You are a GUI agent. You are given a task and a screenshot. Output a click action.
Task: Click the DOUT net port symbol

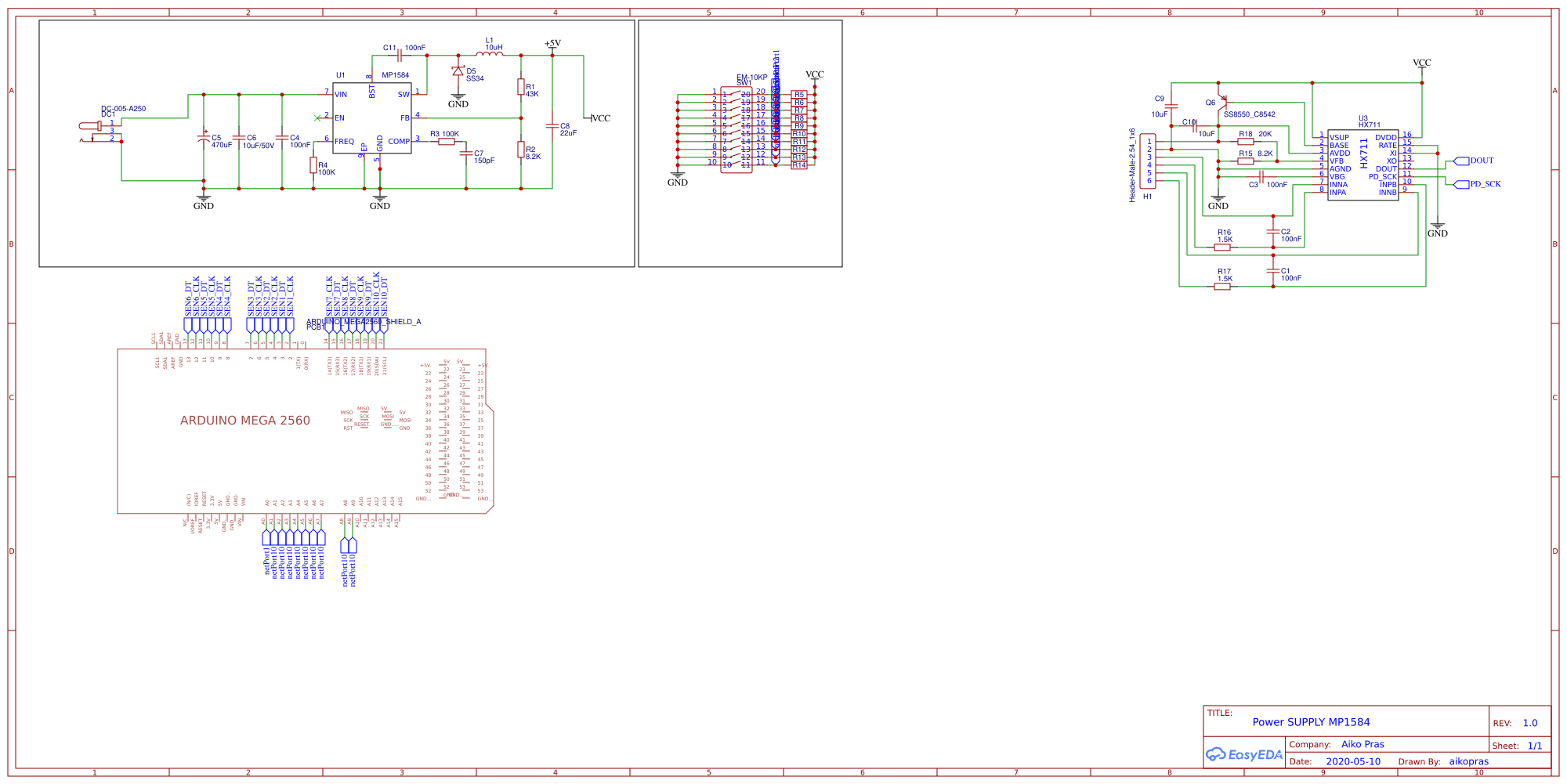click(x=1461, y=161)
